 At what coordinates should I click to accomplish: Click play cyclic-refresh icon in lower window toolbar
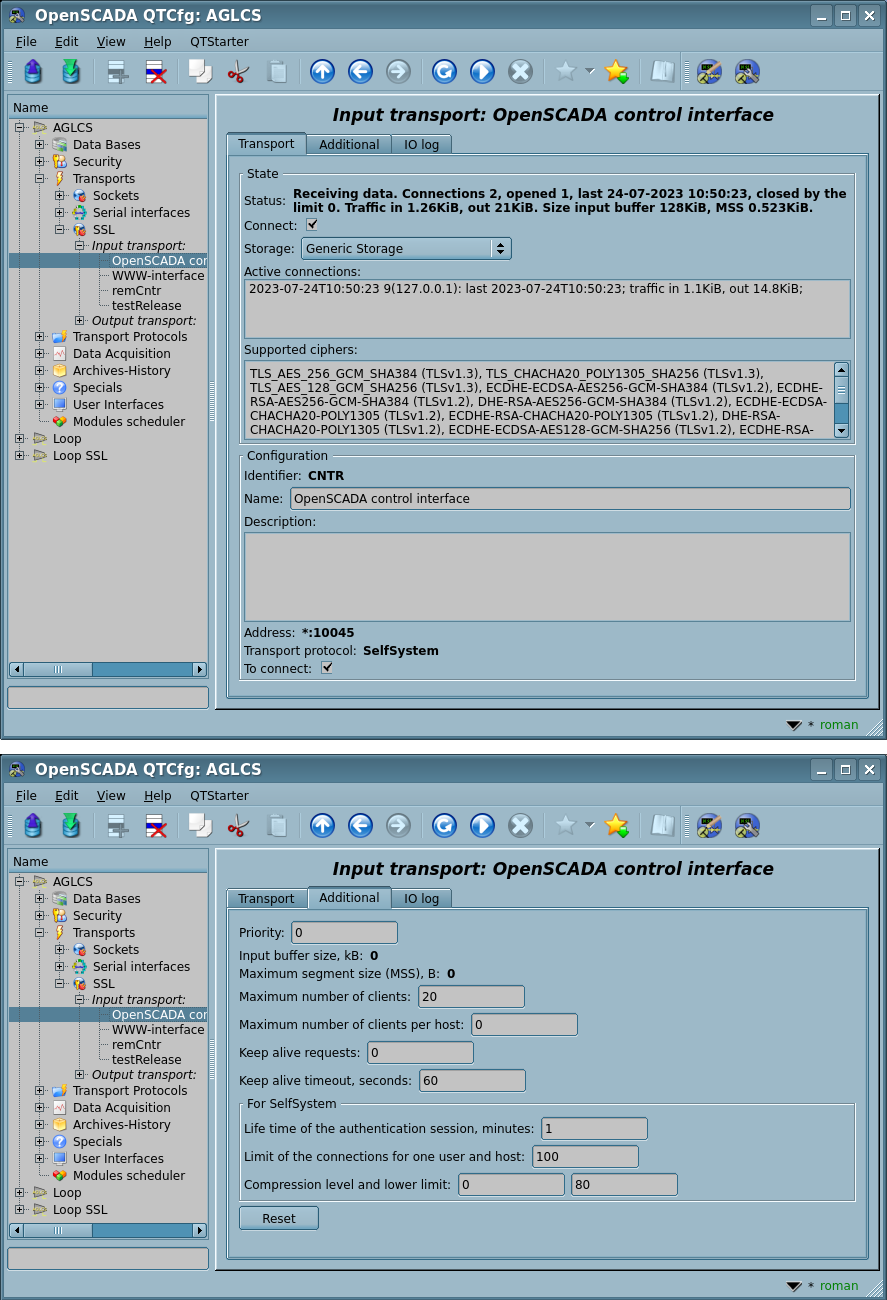[482, 825]
